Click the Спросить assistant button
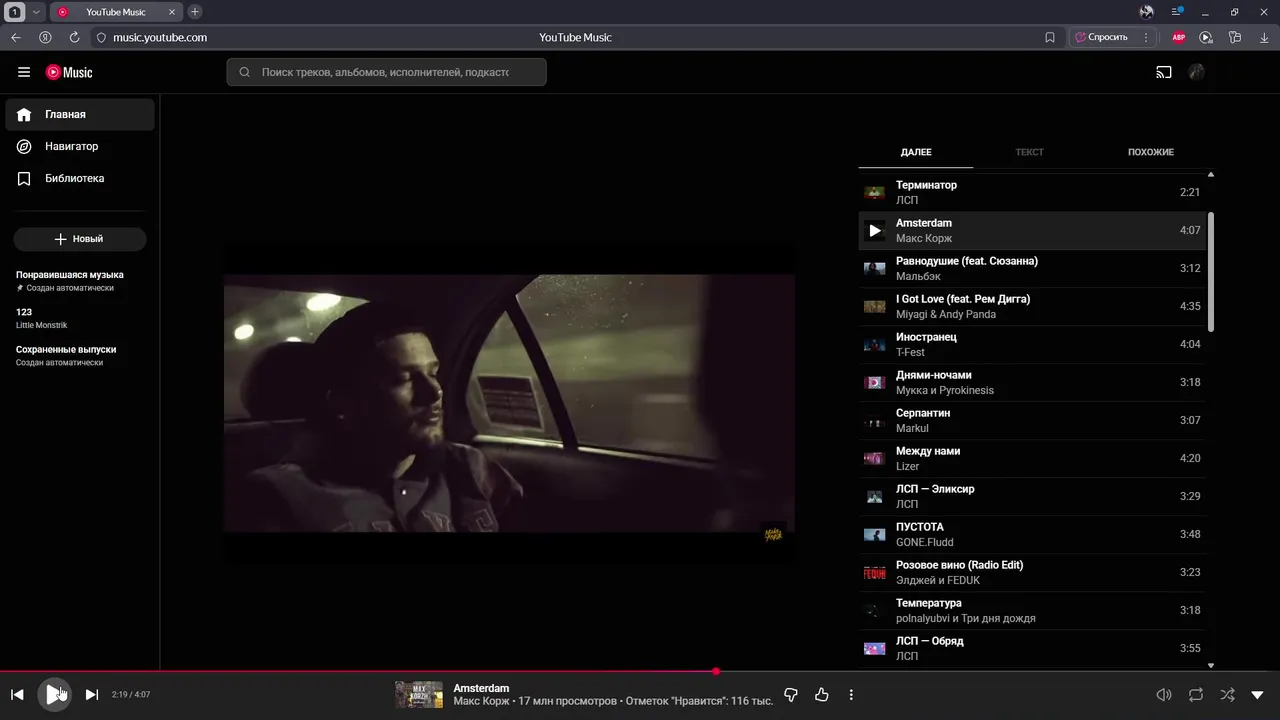Screen dimensions: 1280x720 [x=1101, y=37]
